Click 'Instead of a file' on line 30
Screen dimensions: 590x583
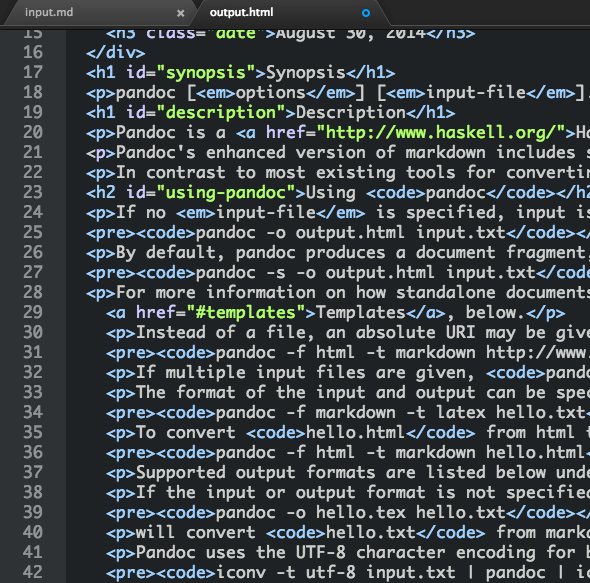[x=221, y=333]
